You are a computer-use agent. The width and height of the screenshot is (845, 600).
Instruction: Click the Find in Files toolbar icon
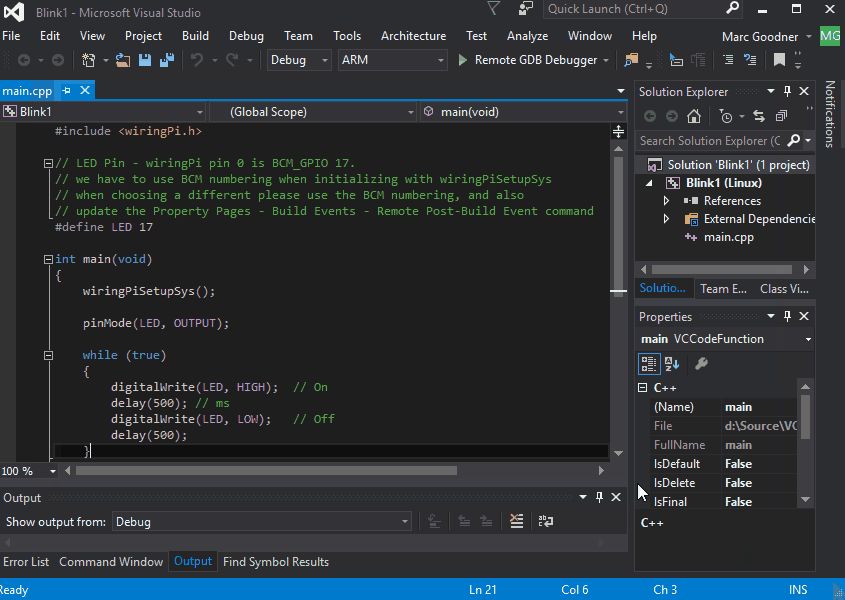631,60
